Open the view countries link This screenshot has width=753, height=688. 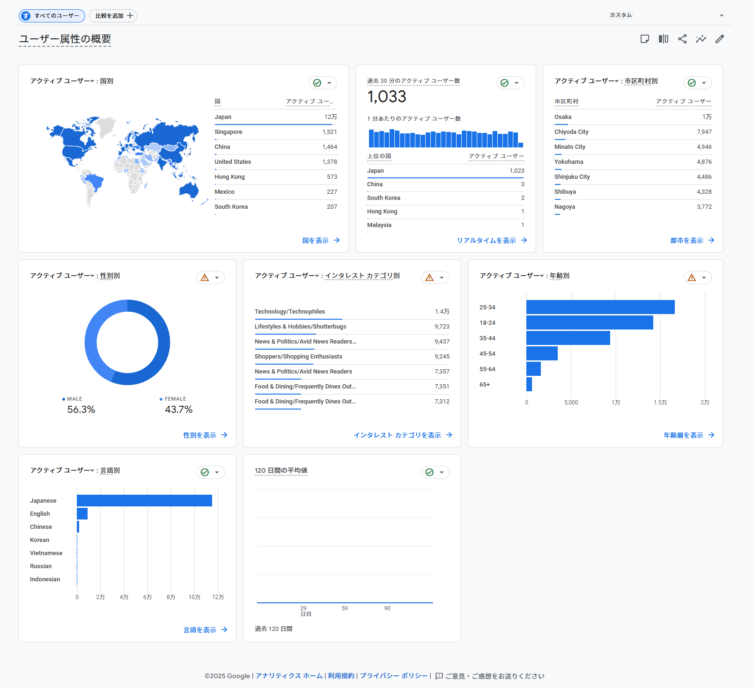(320, 240)
